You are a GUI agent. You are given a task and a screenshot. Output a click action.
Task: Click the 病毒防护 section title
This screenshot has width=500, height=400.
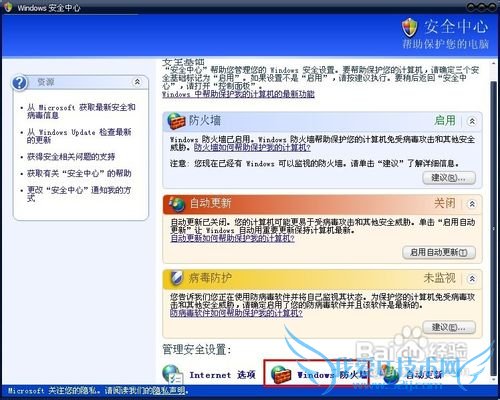(x=210, y=278)
